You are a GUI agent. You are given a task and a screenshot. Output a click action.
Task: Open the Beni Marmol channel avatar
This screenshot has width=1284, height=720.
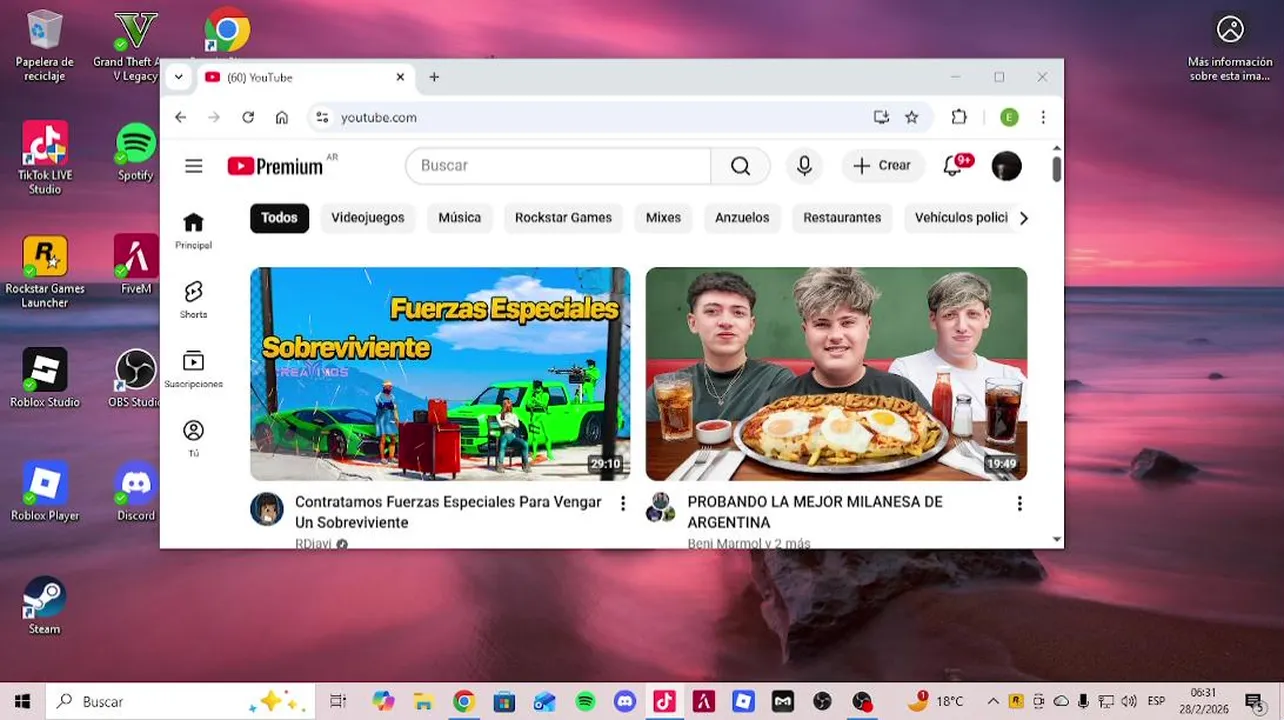click(661, 508)
